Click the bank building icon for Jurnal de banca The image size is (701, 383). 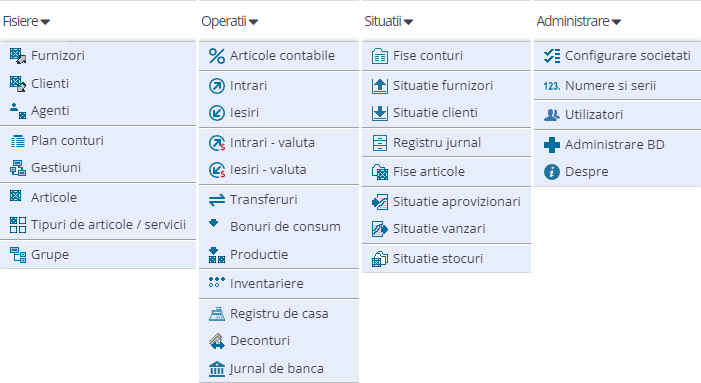pyautogui.click(x=217, y=369)
